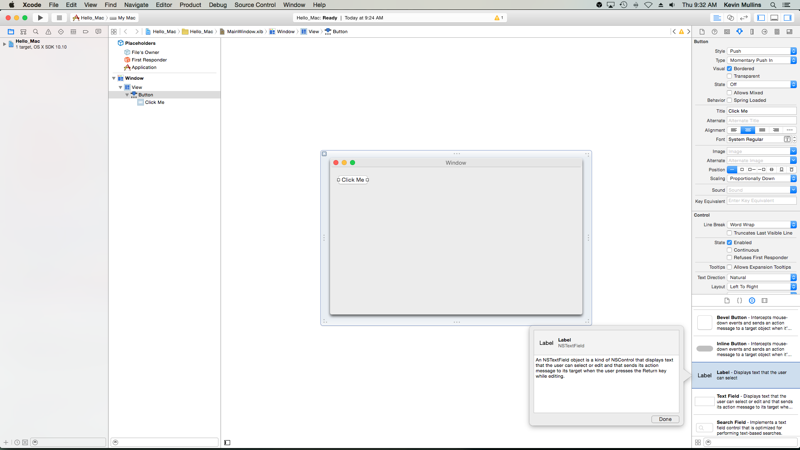Open the Style dropdown showing Push
800x450 pixels.
tap(762, 51)
